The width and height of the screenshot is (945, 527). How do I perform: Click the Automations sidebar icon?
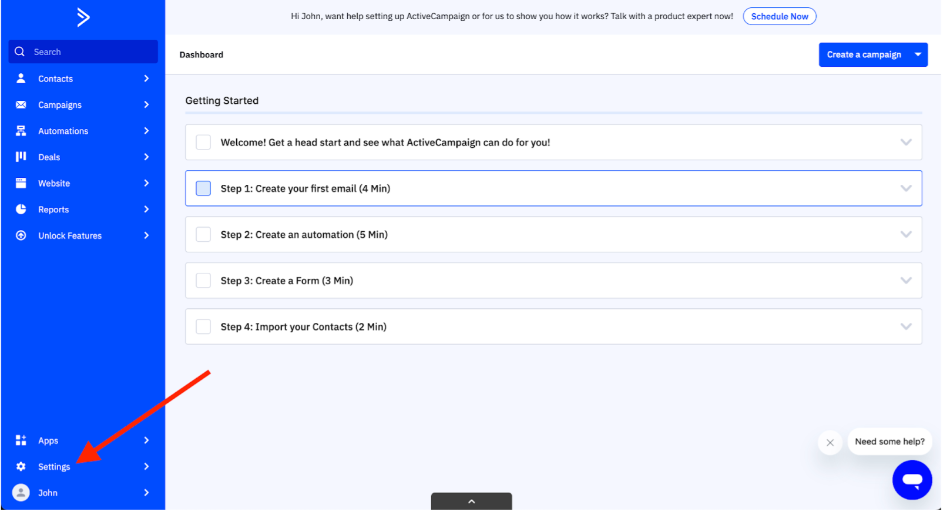pyautogui.click(x=21, y=131)
